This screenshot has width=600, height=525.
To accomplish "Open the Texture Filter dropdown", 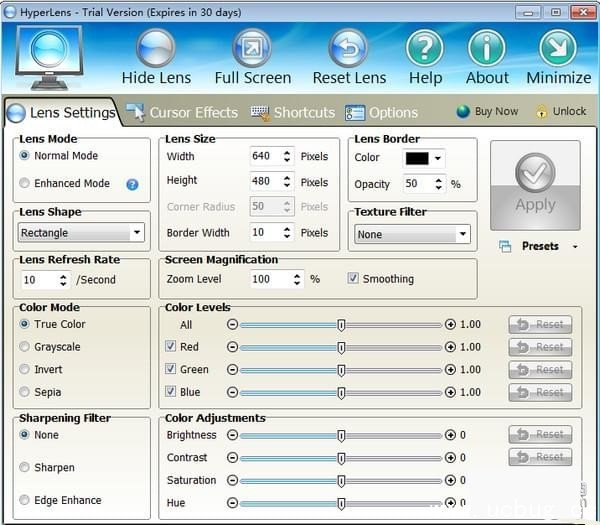I will pyautogui.click(x=412, y=234).
